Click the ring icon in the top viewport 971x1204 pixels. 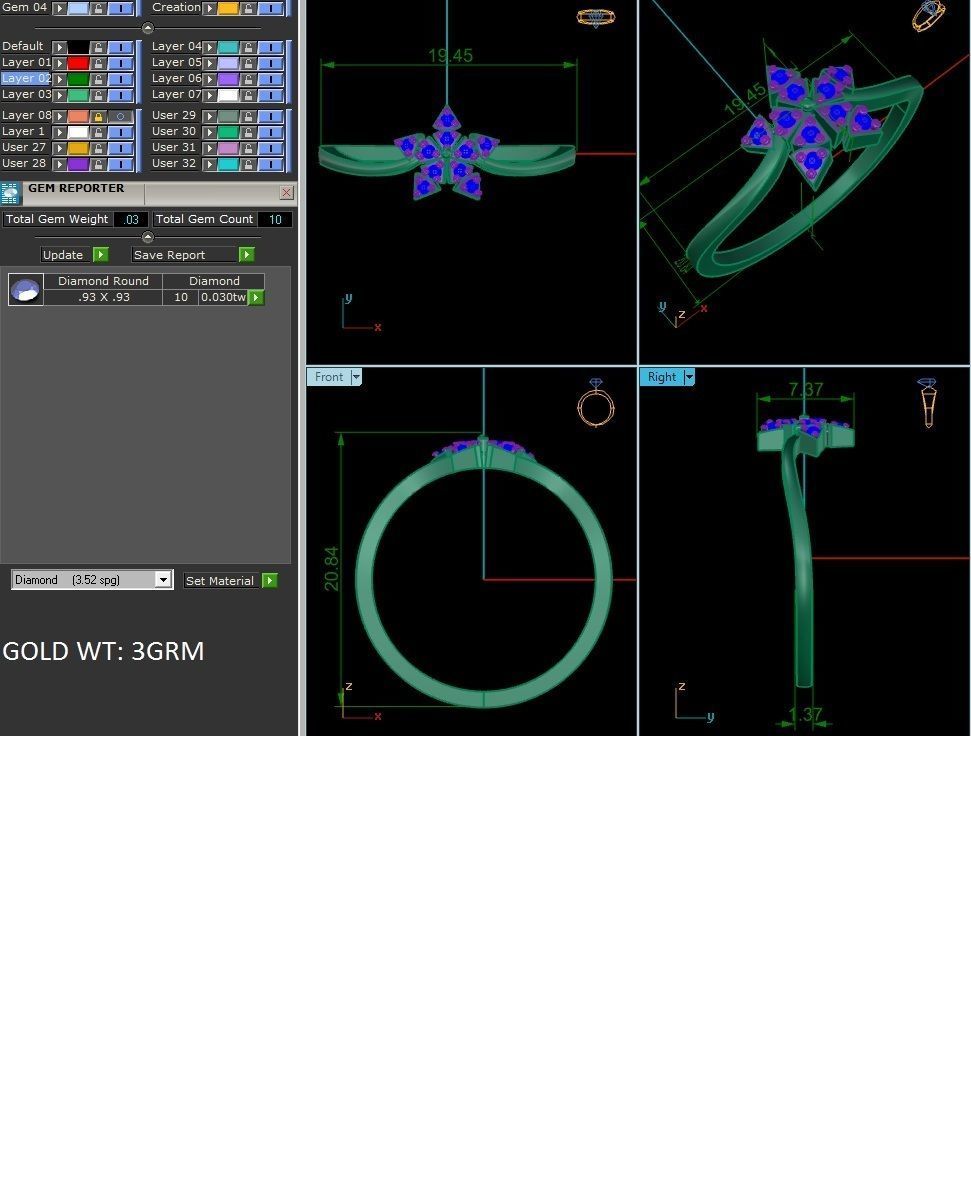(596, 17)
